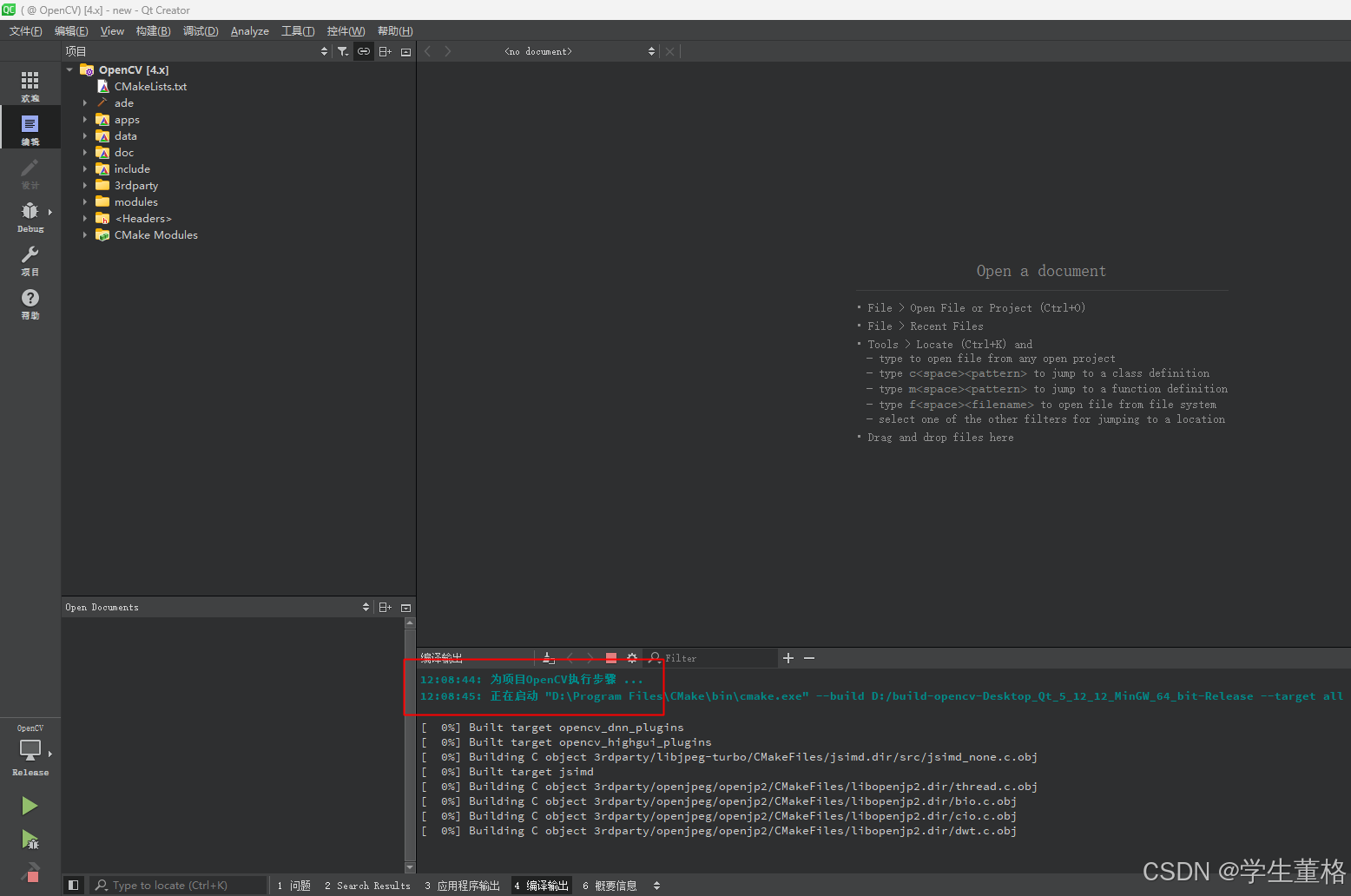Toggle the 4 编译输出 pane

pos(541,886)
